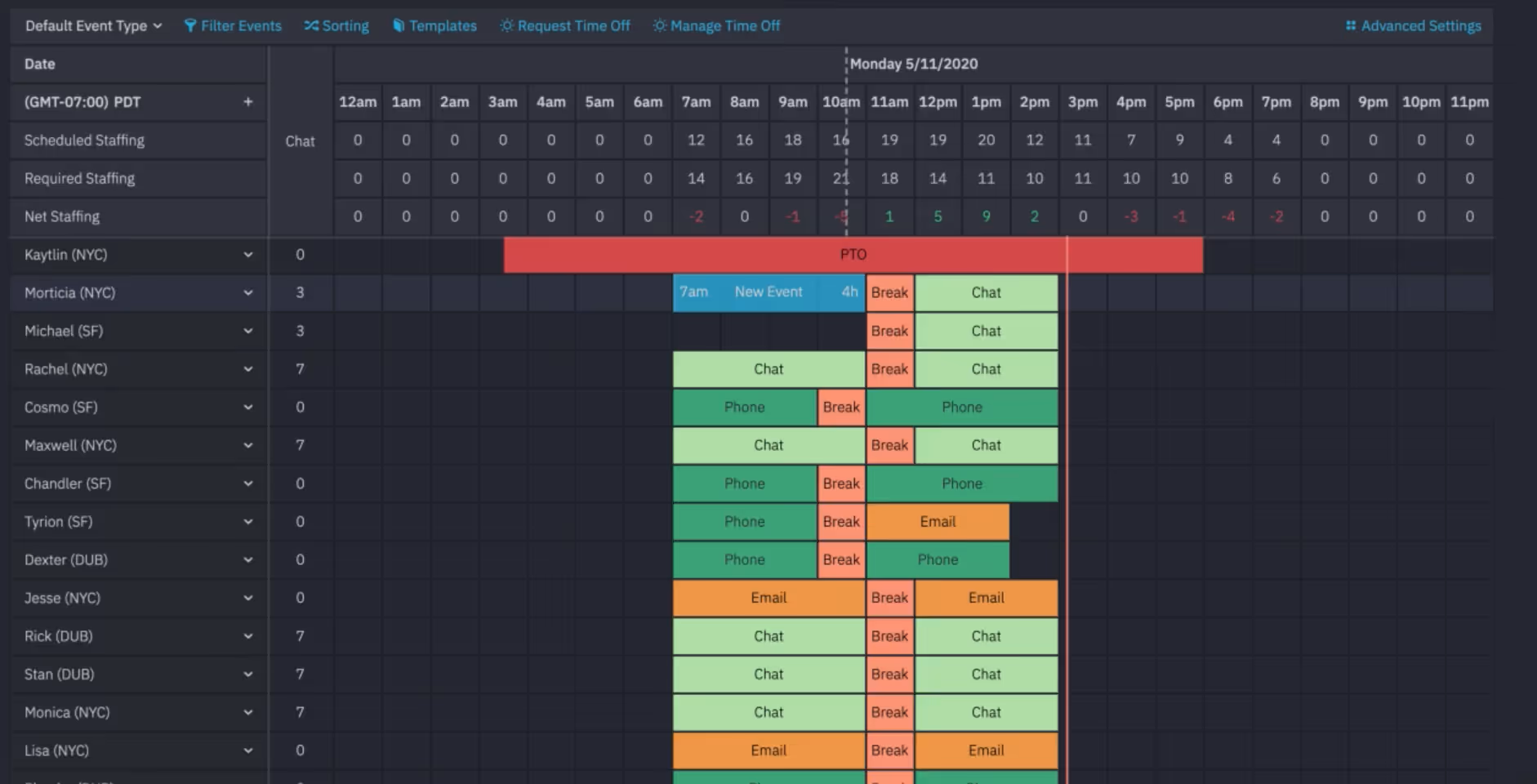Add a timezone with the plus icon
1537x784 pixels.
tap(247, 102)
